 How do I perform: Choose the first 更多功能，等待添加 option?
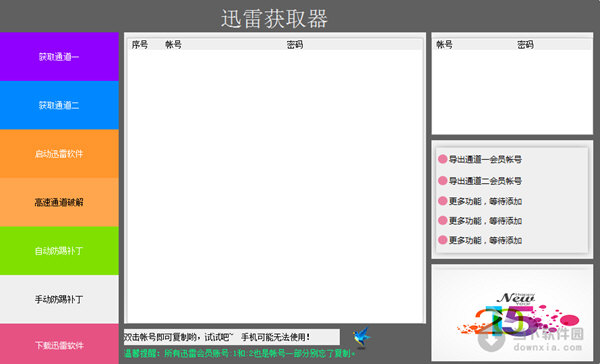[480, 201]
